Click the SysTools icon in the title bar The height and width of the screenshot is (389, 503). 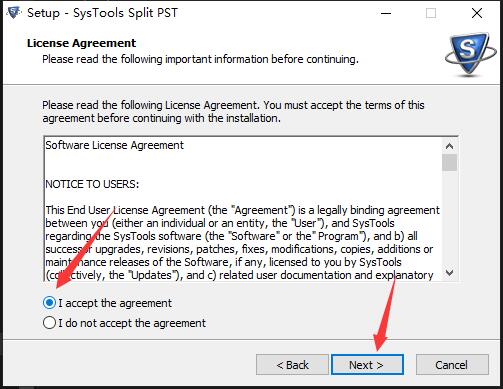(13, 13)
